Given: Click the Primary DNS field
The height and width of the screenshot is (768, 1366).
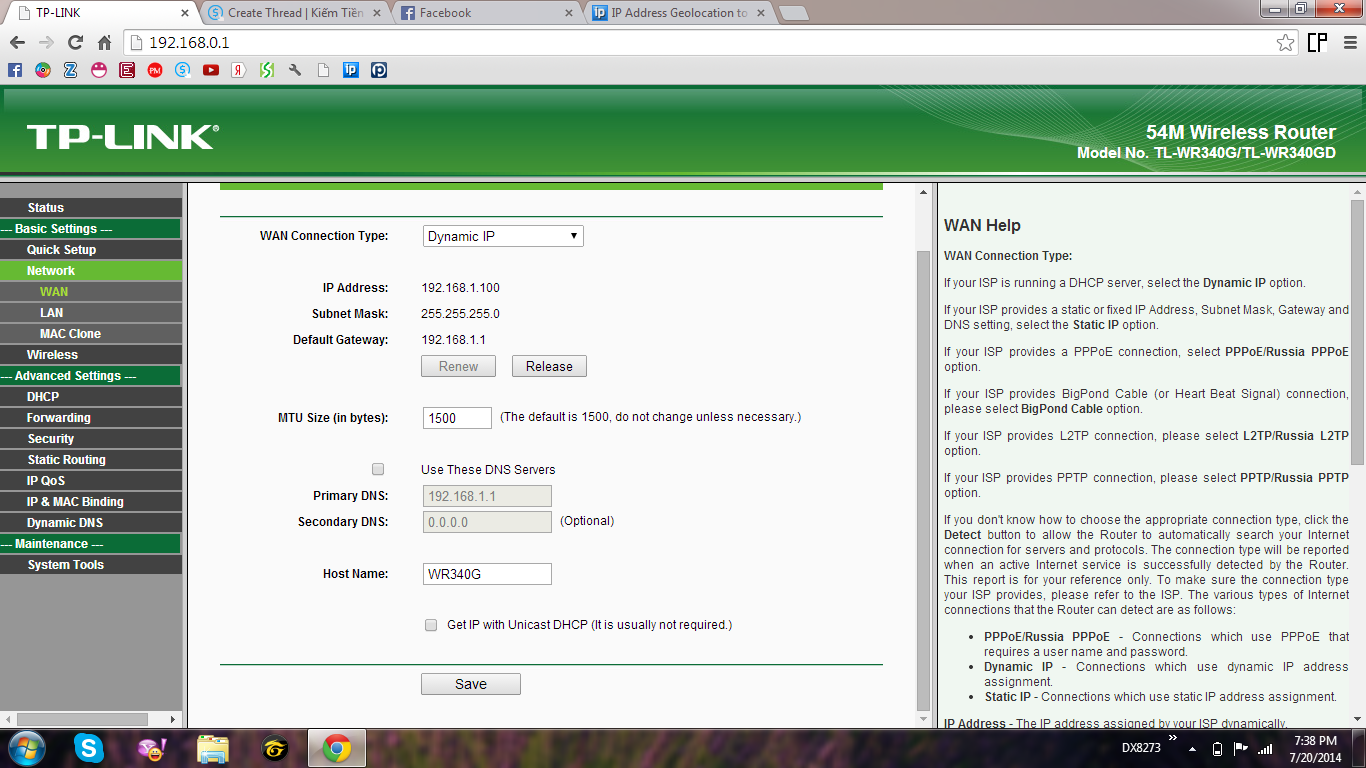Looking at the screenshot, I should tap(487, 496).
